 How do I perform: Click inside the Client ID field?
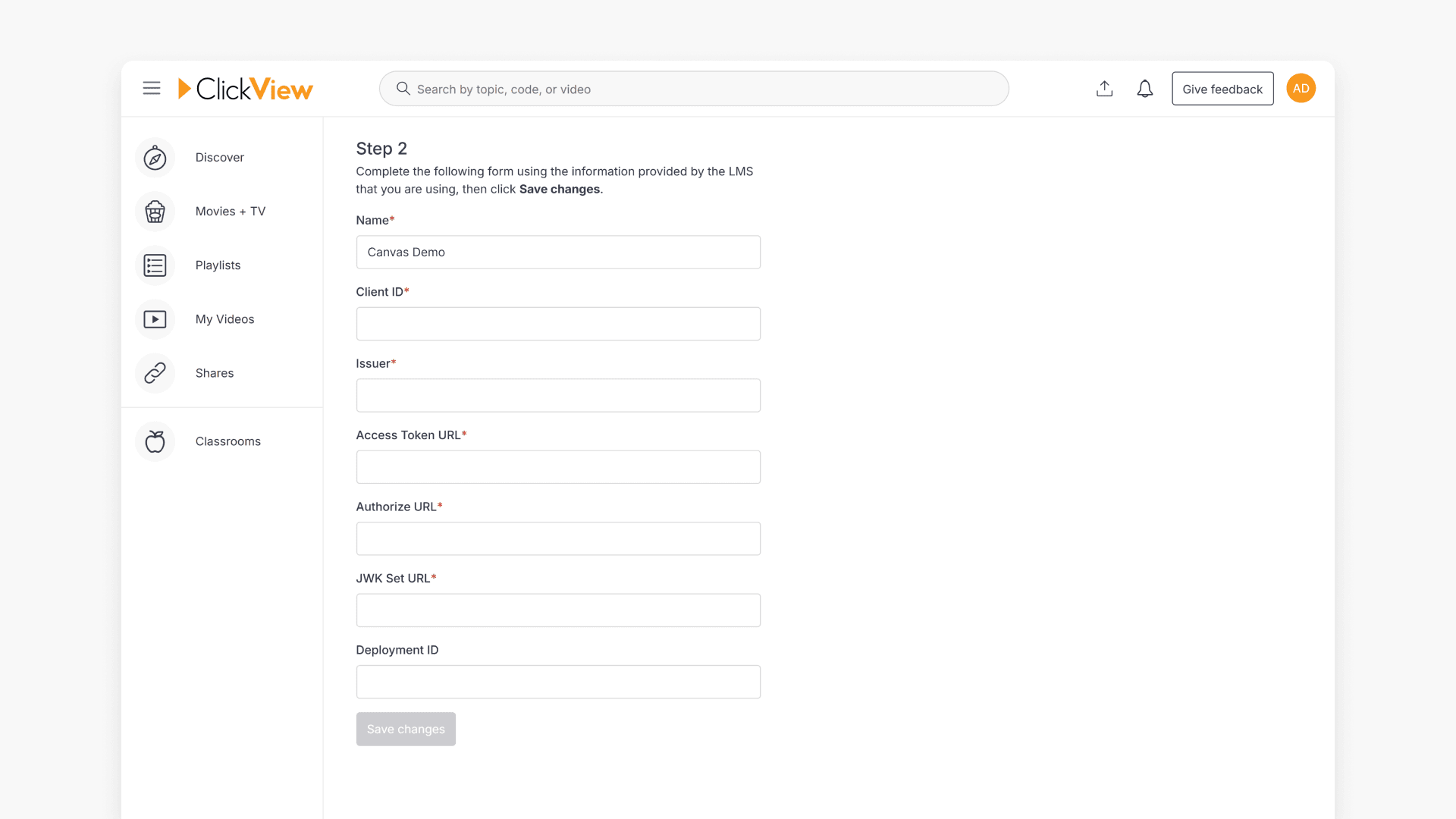point(558,324)
